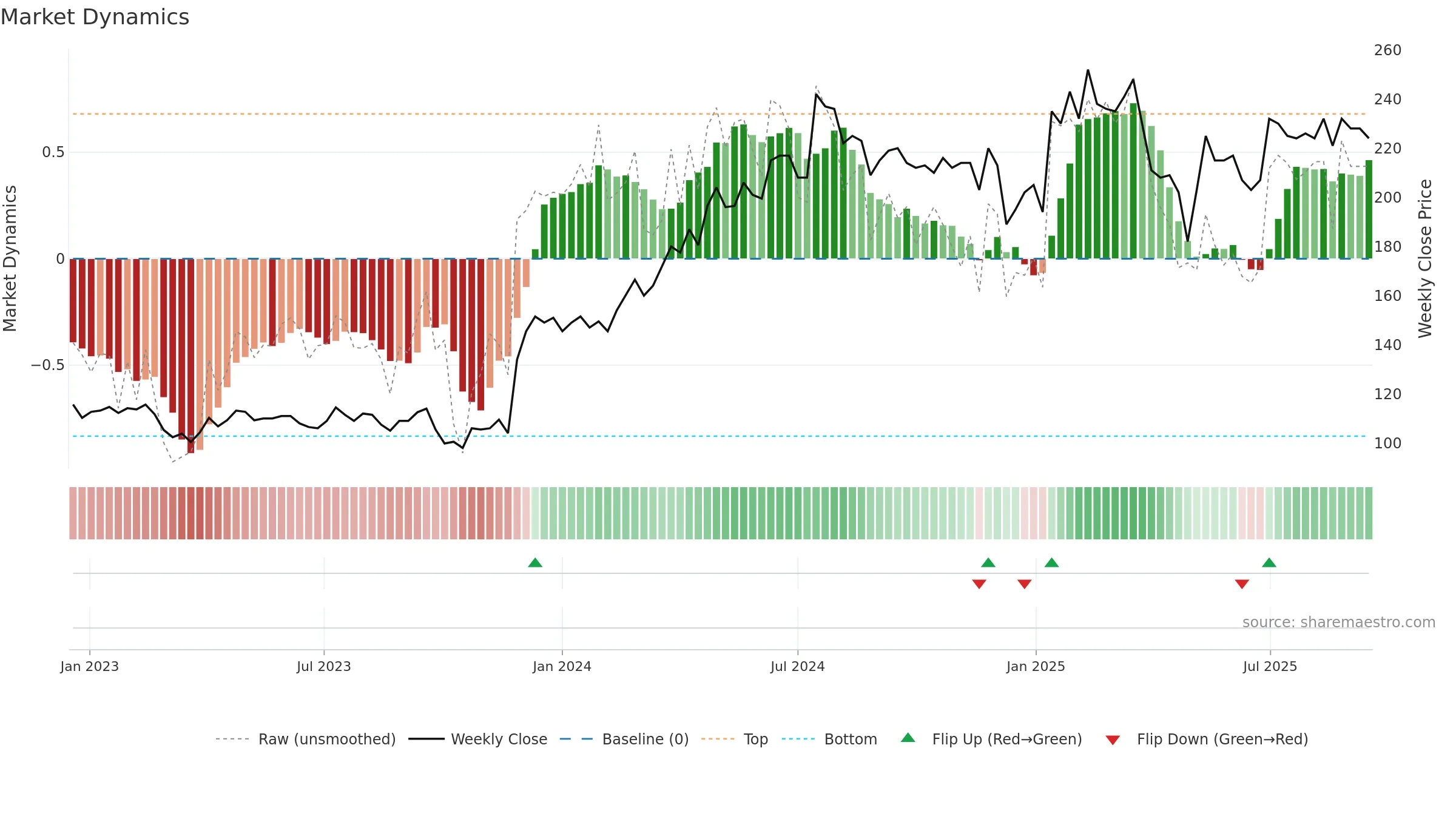Viewport: 1456px width, 819px height.
Task: Click the 120 right-axis tick label
Action: pos(1388,394)
